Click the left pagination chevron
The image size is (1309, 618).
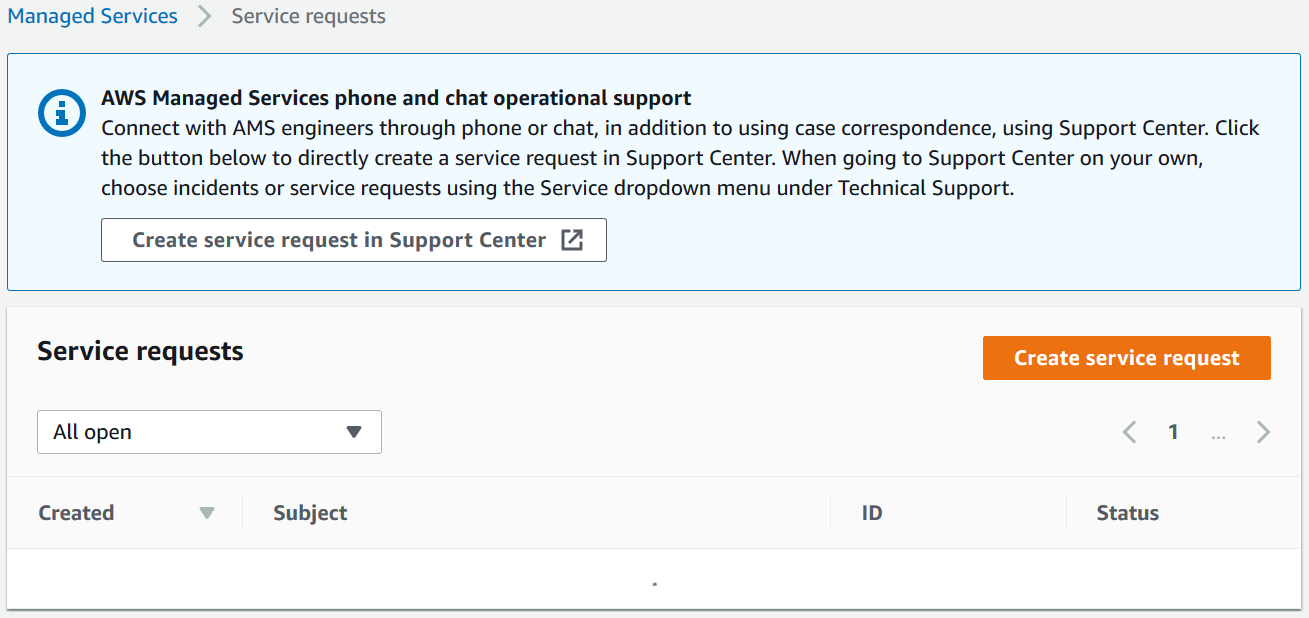pyautogui.click(x=1129, y=431)
